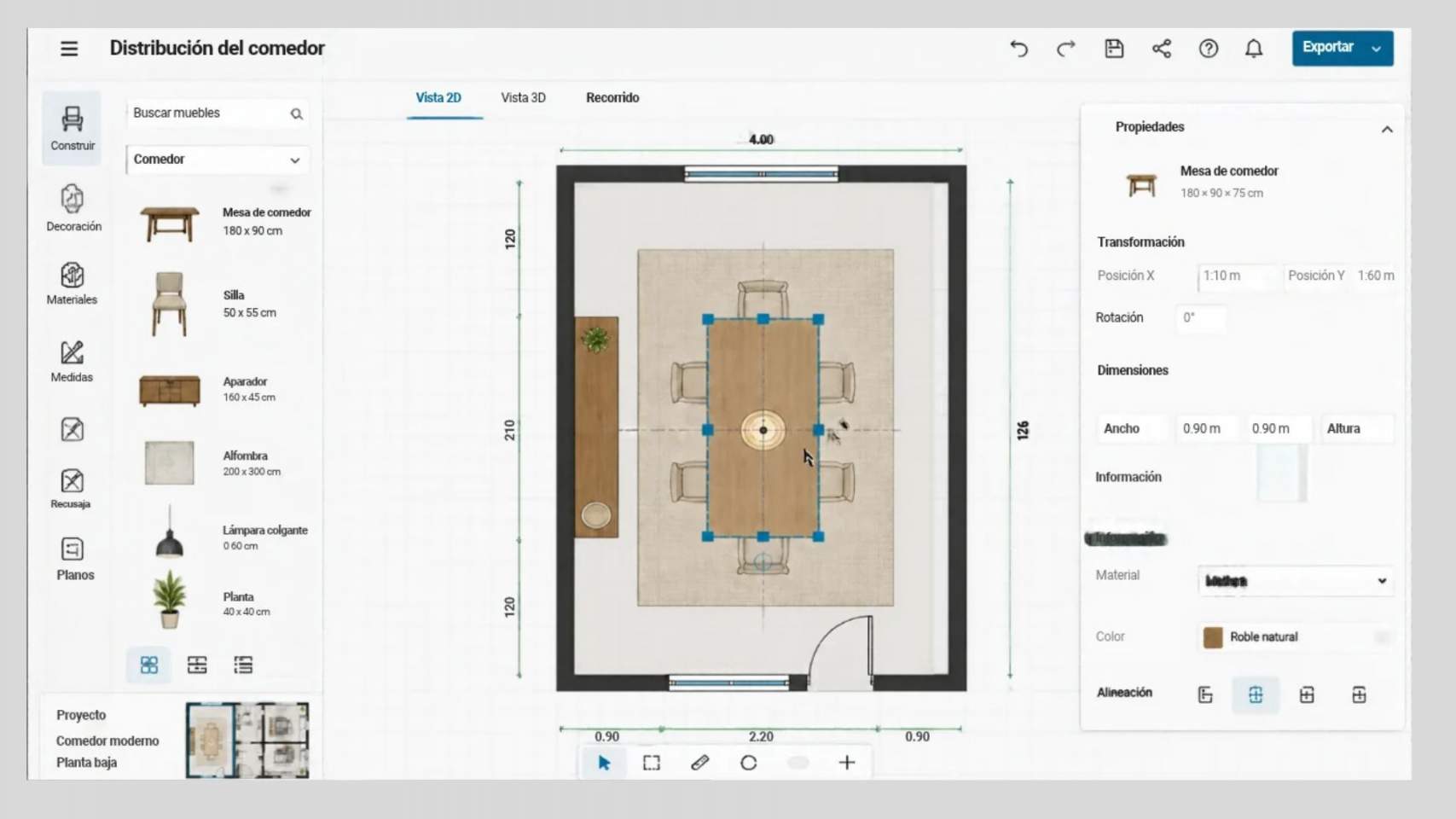This screenshot has height=819, width=1456.
Task: Open the Medidas sidebar tool
Action: coord(72,361)
